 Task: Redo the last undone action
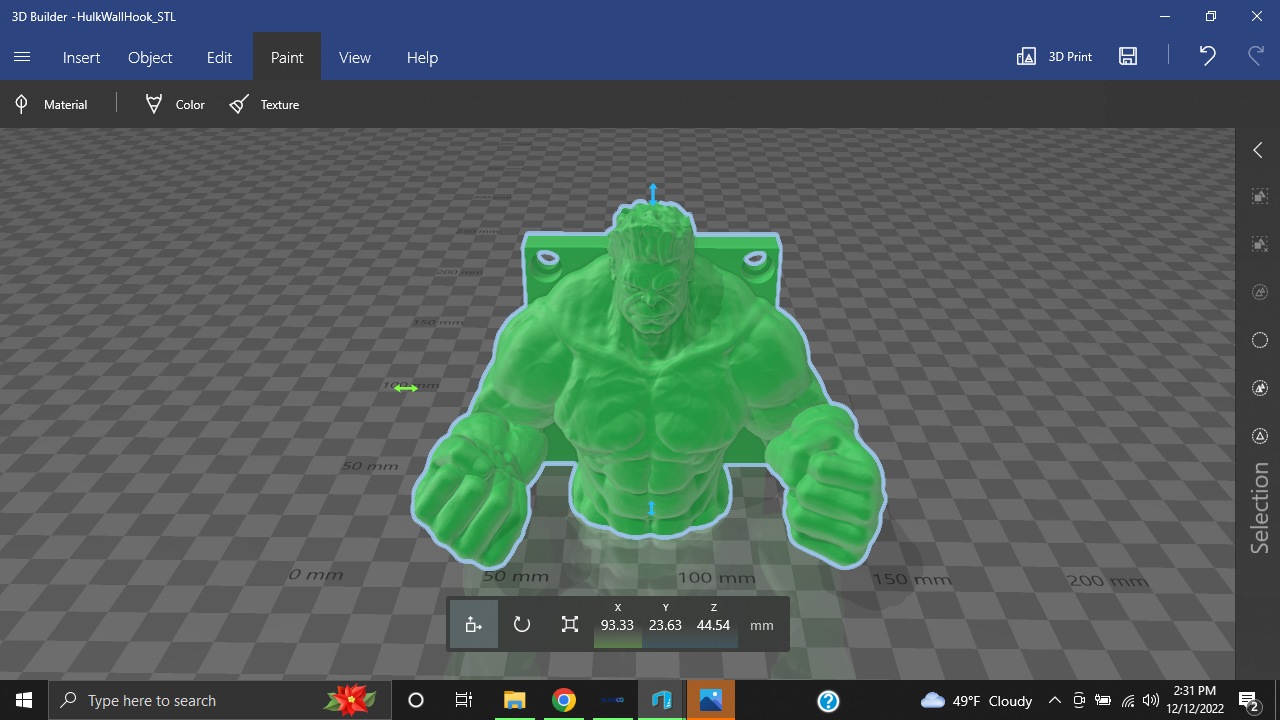pyautogui.click(x=1256, y=56)
